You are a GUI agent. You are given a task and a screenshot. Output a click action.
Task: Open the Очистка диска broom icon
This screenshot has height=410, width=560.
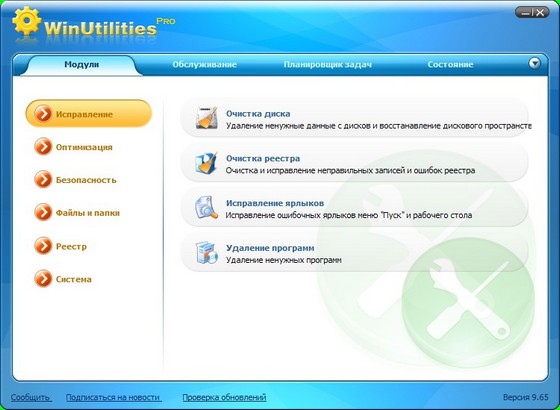click(207, 118)
